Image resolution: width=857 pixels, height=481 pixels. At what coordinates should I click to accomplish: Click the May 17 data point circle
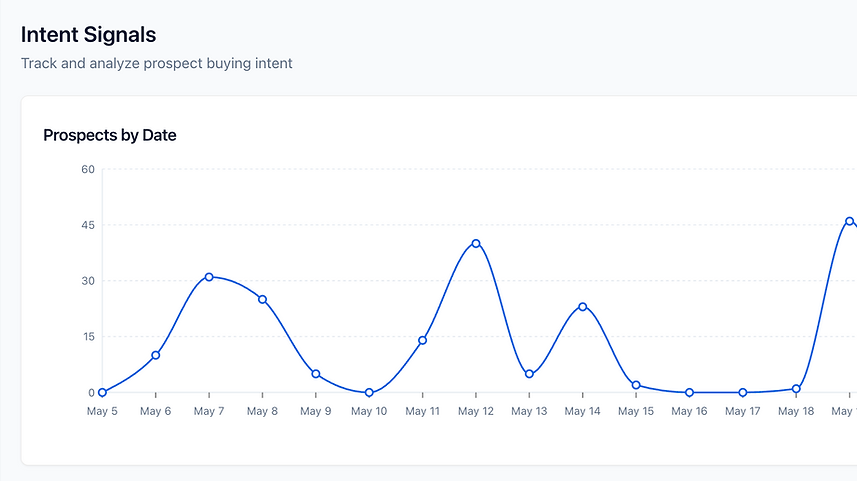pyautogui.click(x=743, y=392)
